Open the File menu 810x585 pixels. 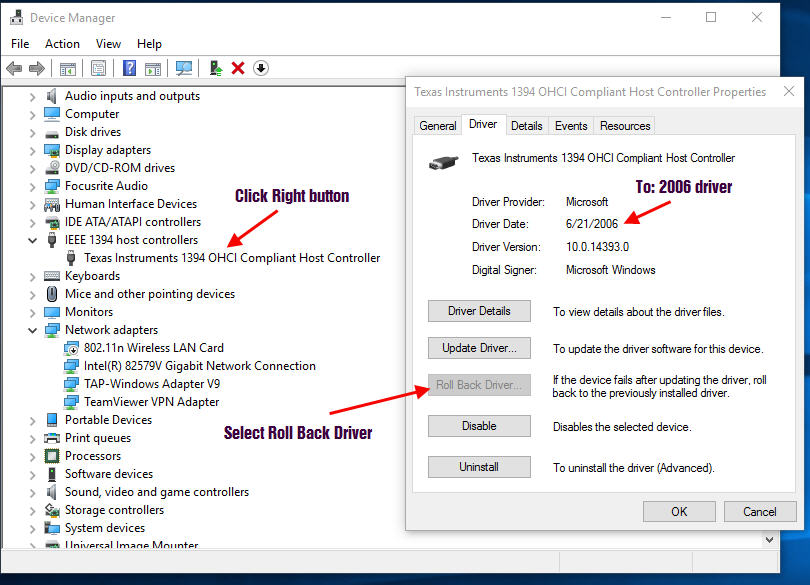point(20,44)
